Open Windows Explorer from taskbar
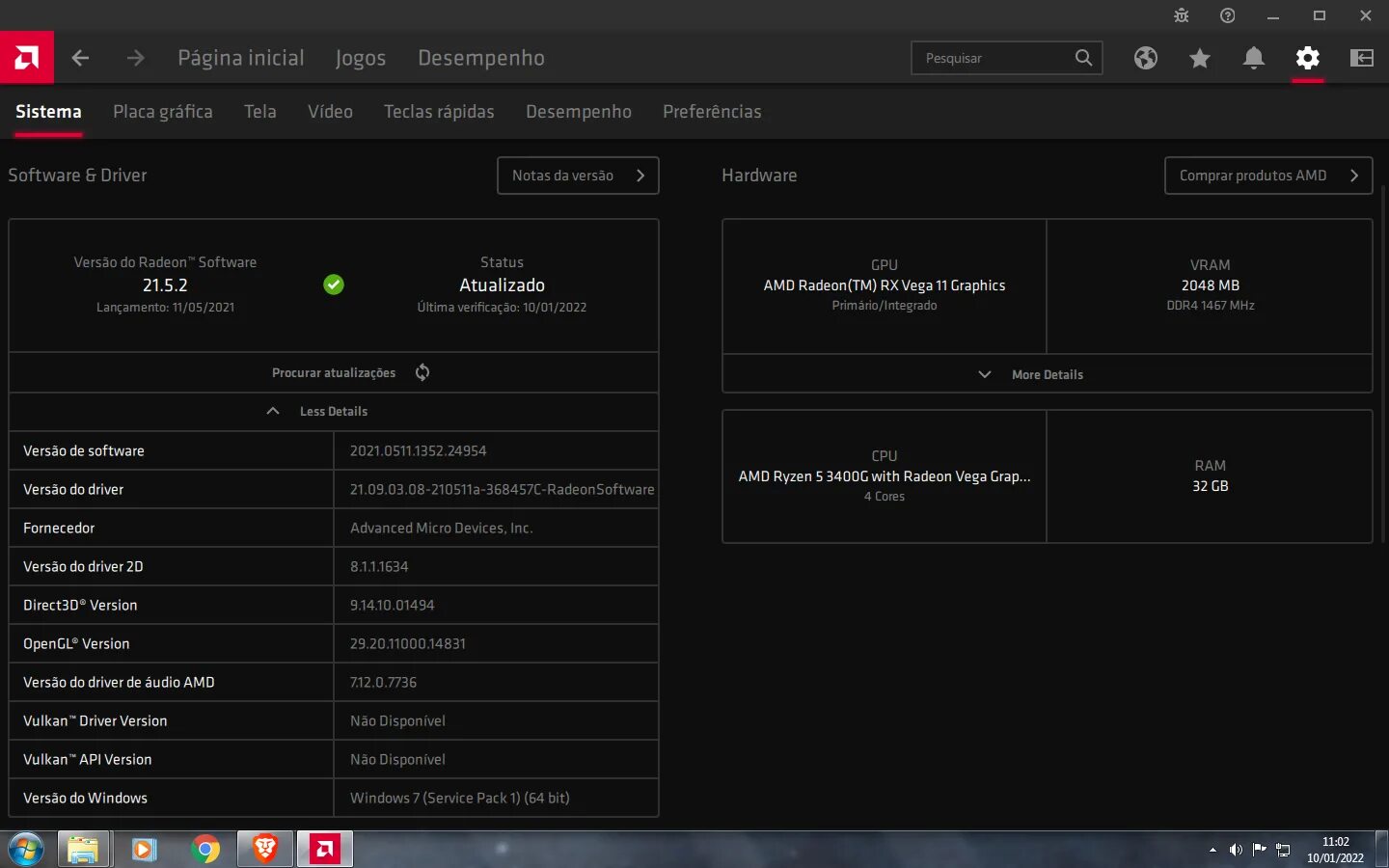Screen dimensions: 1389x868 [x=83, y=850]
